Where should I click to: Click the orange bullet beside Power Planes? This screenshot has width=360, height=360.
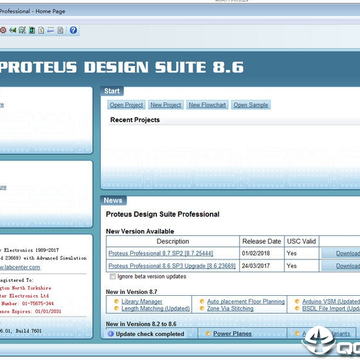208,333
